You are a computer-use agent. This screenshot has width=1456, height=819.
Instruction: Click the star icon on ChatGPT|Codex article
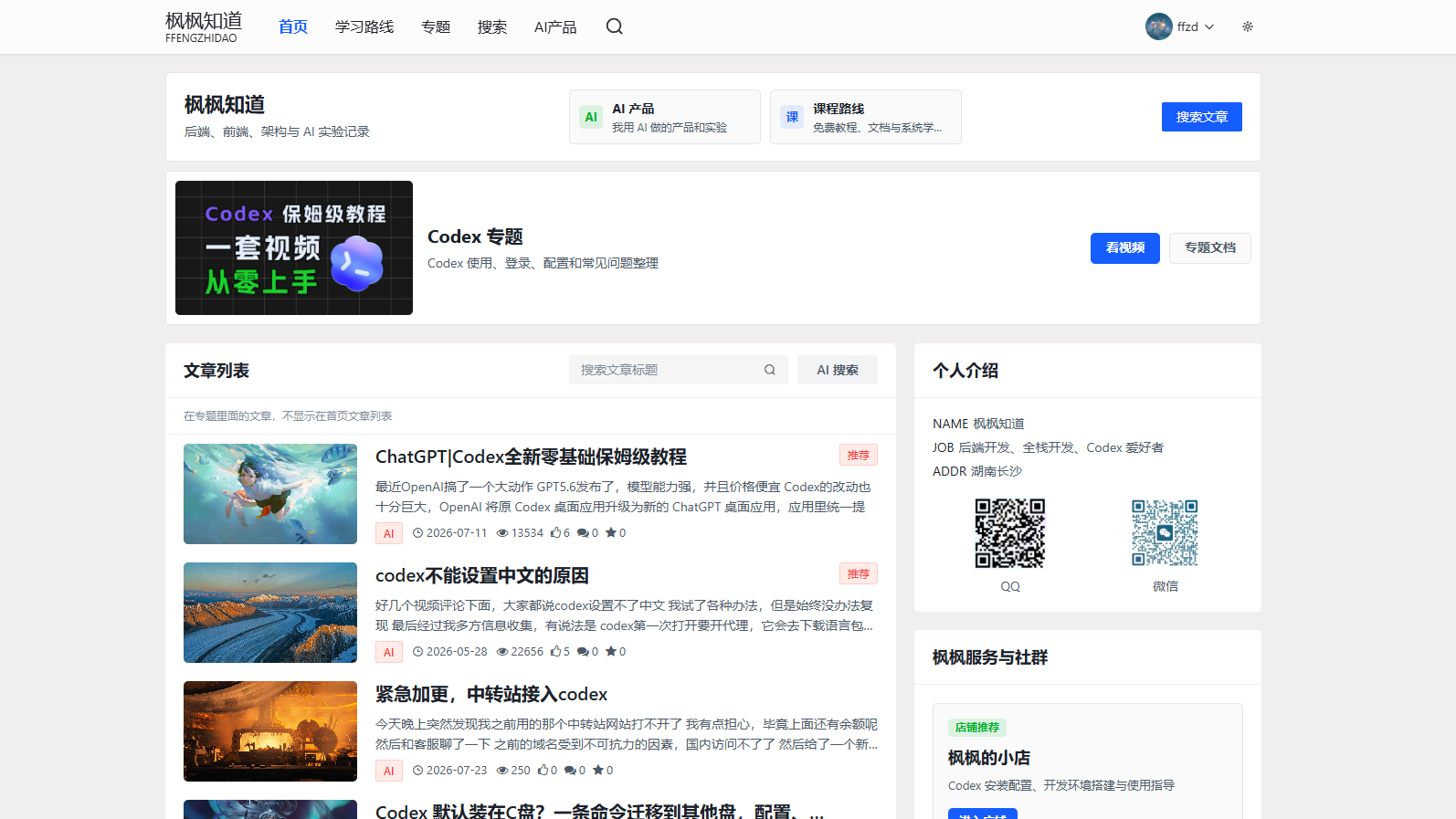pyautogui.click(x=611, y=533)
